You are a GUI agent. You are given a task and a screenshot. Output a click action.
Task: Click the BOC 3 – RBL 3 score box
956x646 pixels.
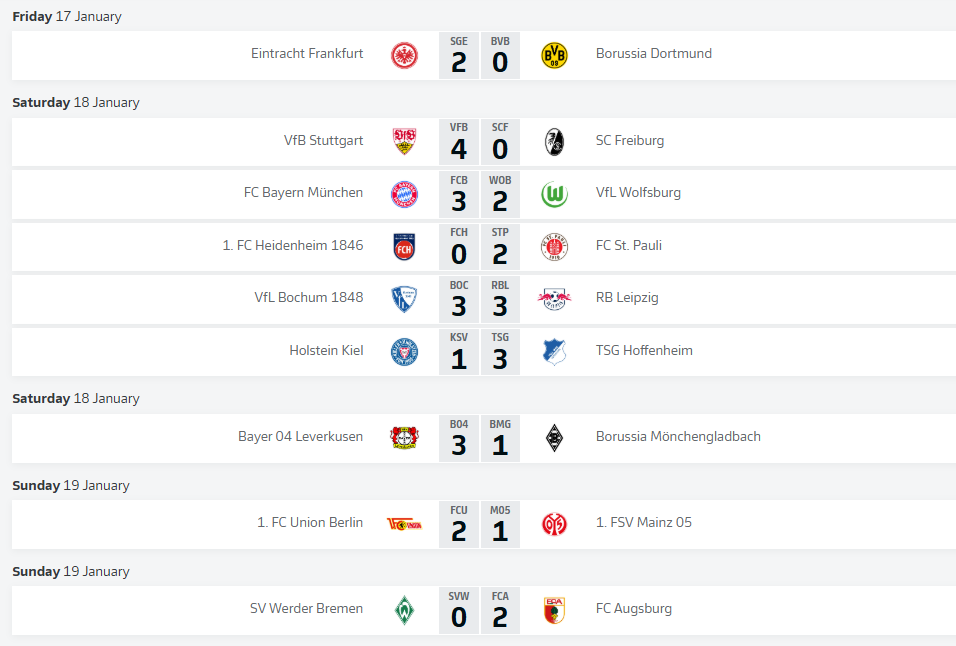point(479,298)
